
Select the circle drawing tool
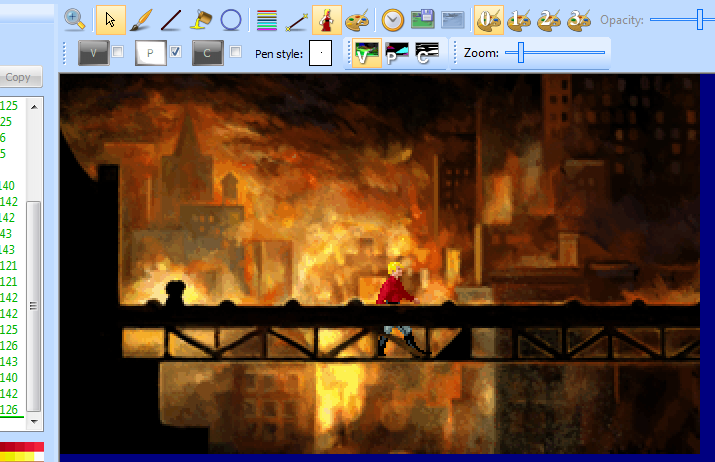231,20
